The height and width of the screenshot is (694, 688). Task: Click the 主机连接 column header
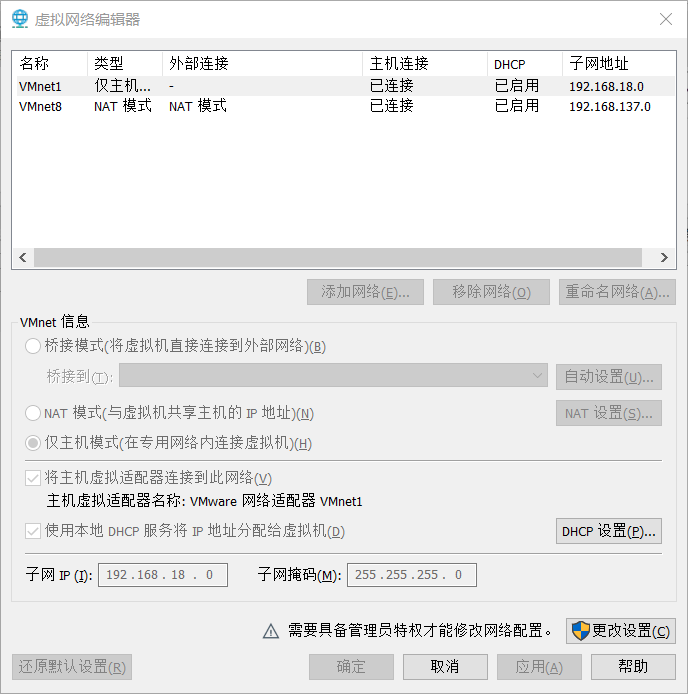(425, 64)
